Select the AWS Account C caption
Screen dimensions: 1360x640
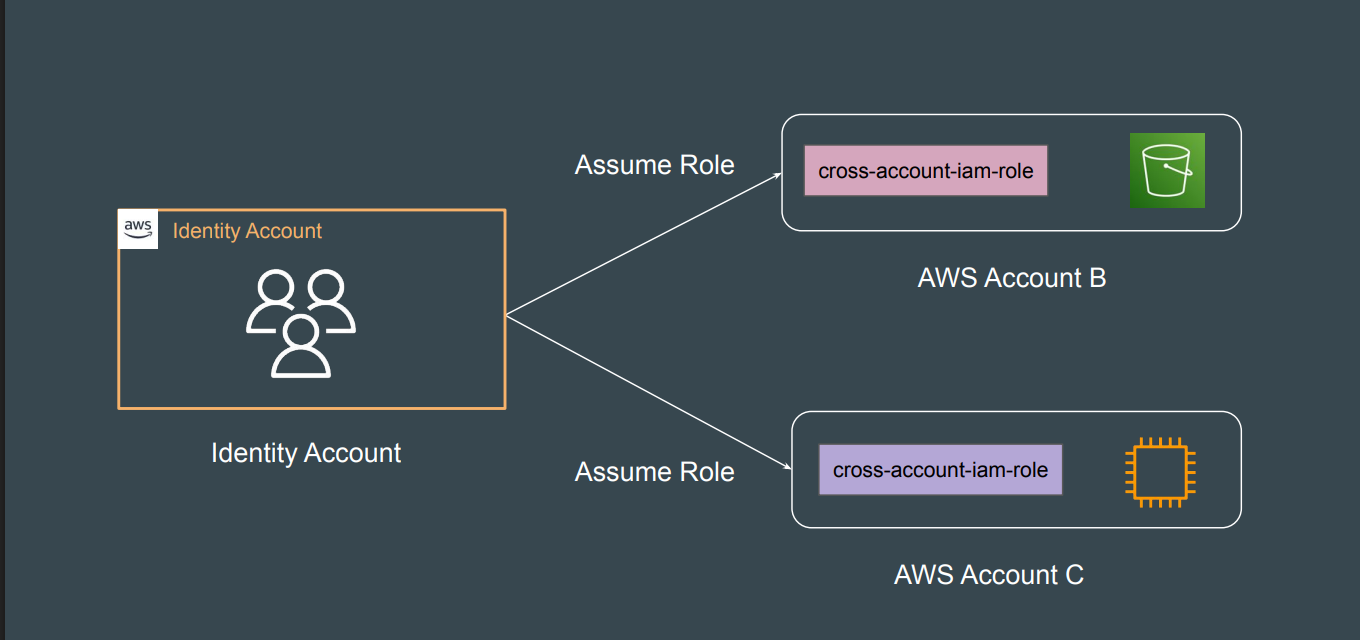pos(988,575)
